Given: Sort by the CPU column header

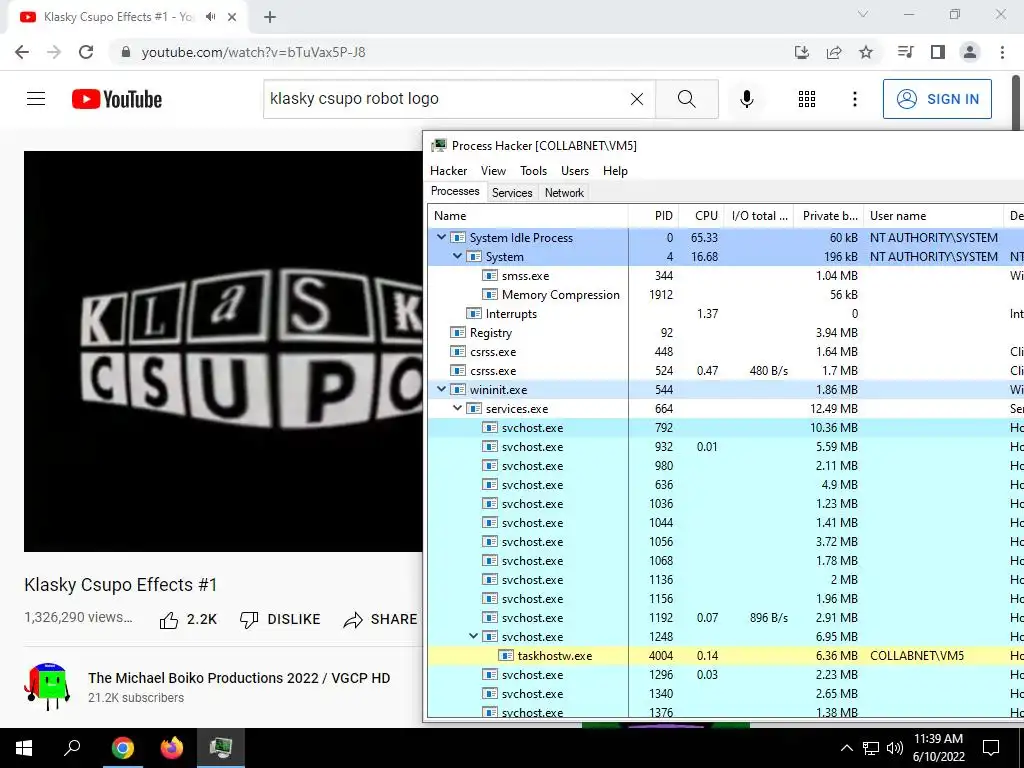Looking at the screenshot, I should pyautogui.click(x=701, y=216).
